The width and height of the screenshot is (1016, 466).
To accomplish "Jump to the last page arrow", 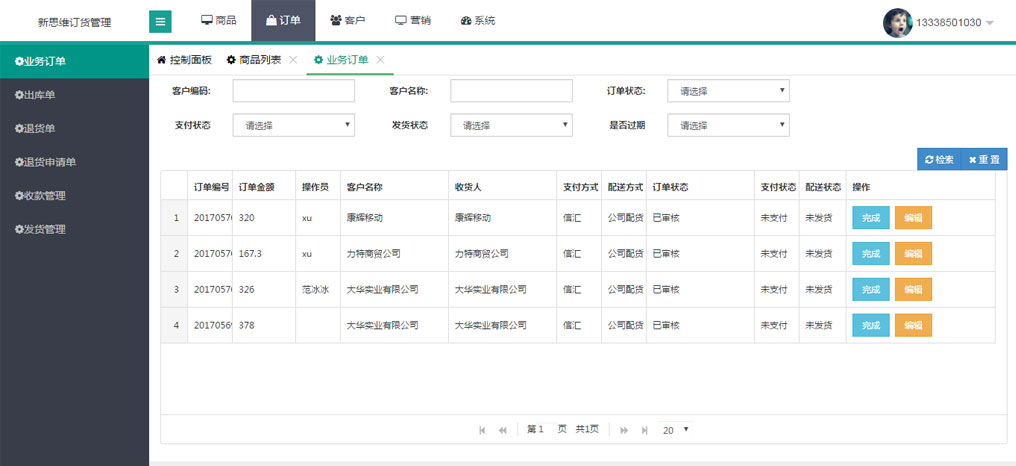I will [645, 430].
